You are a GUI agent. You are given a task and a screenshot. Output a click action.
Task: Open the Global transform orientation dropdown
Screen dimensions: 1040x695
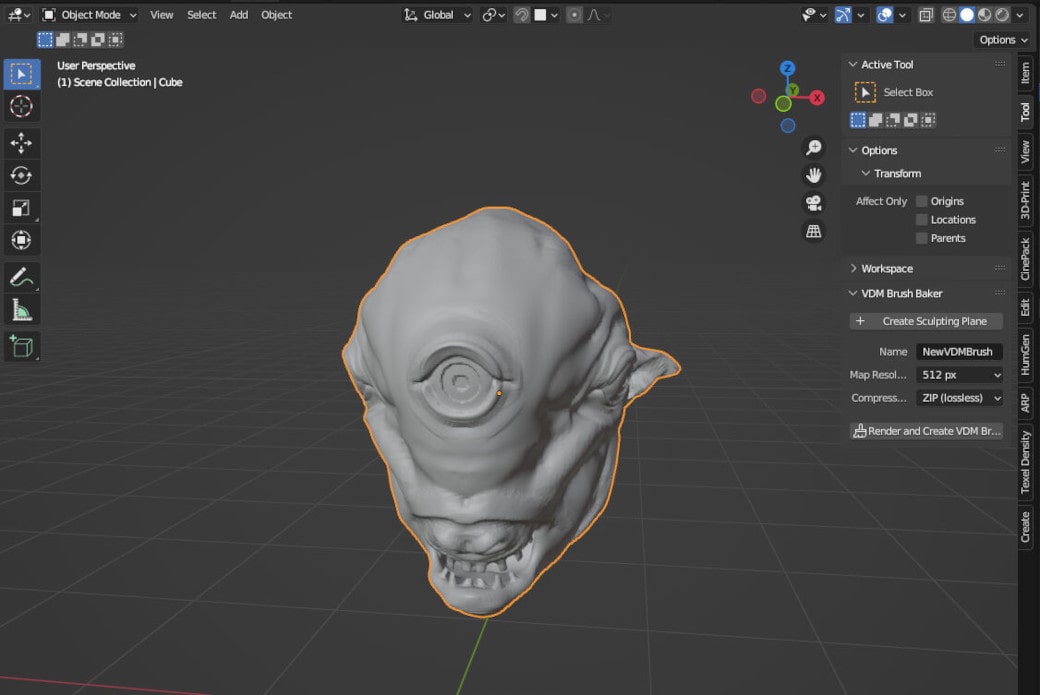click(437, 14)
